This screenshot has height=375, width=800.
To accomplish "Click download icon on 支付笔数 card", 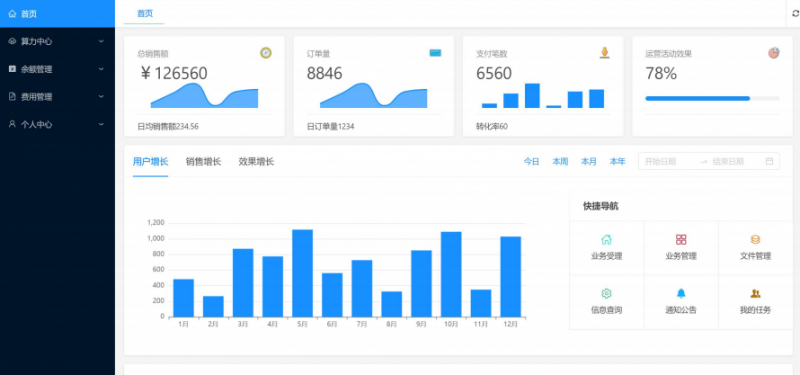I will (x=605, y=53).
